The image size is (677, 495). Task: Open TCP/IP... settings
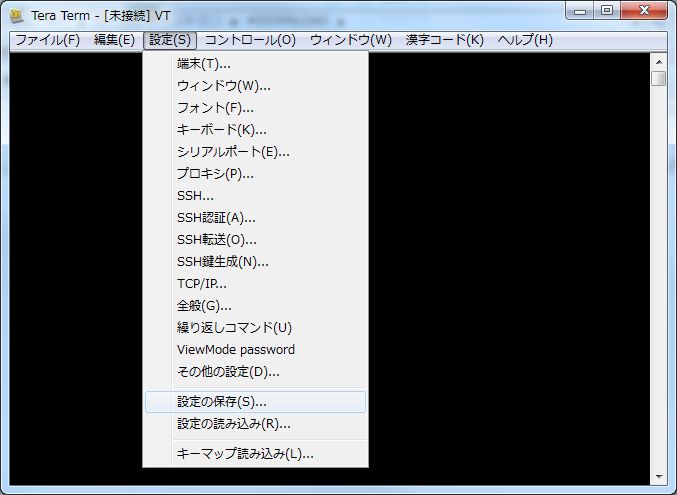[201, 284]
